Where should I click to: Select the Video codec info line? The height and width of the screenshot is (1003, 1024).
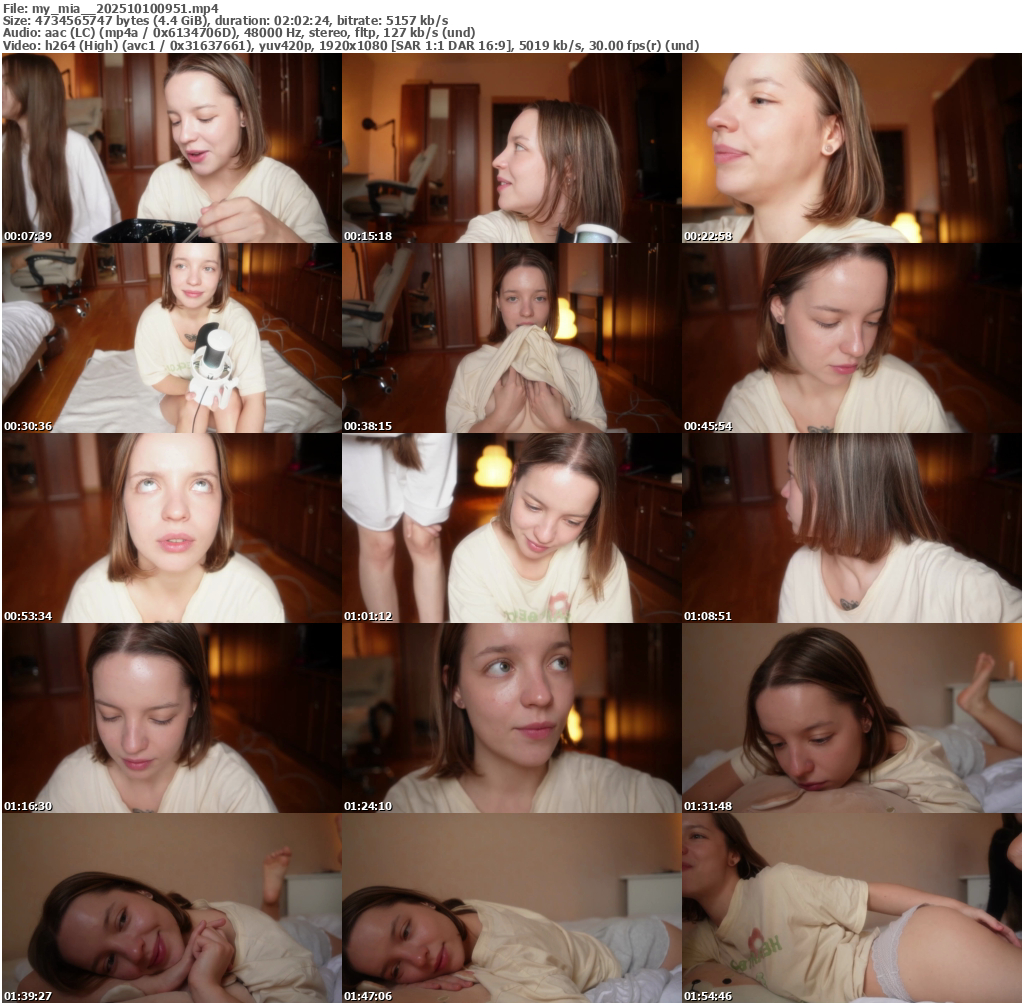tap(351, 46)
